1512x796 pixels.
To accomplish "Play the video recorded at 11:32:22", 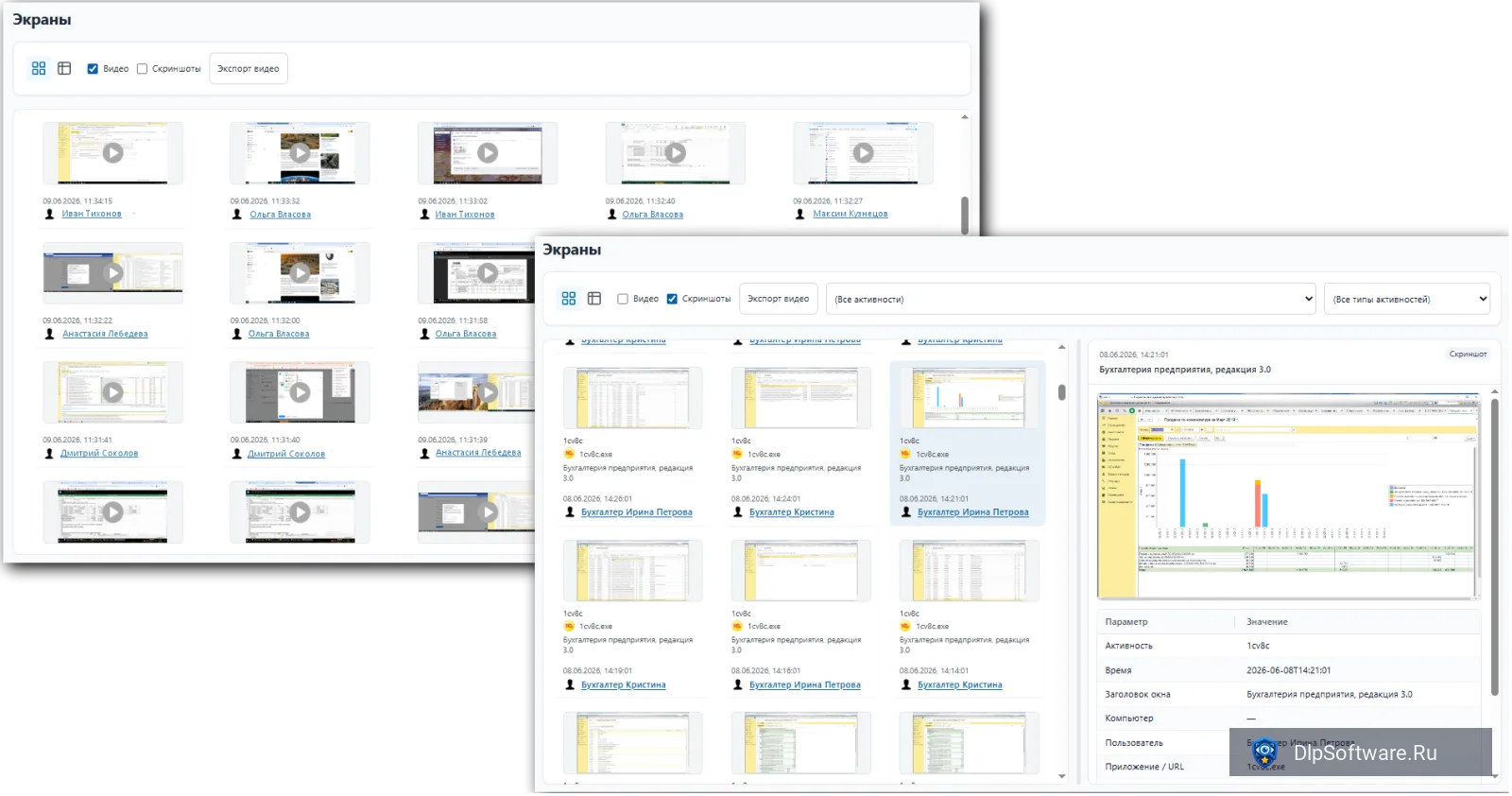I will pyautogui.click(x=112, y=272).
